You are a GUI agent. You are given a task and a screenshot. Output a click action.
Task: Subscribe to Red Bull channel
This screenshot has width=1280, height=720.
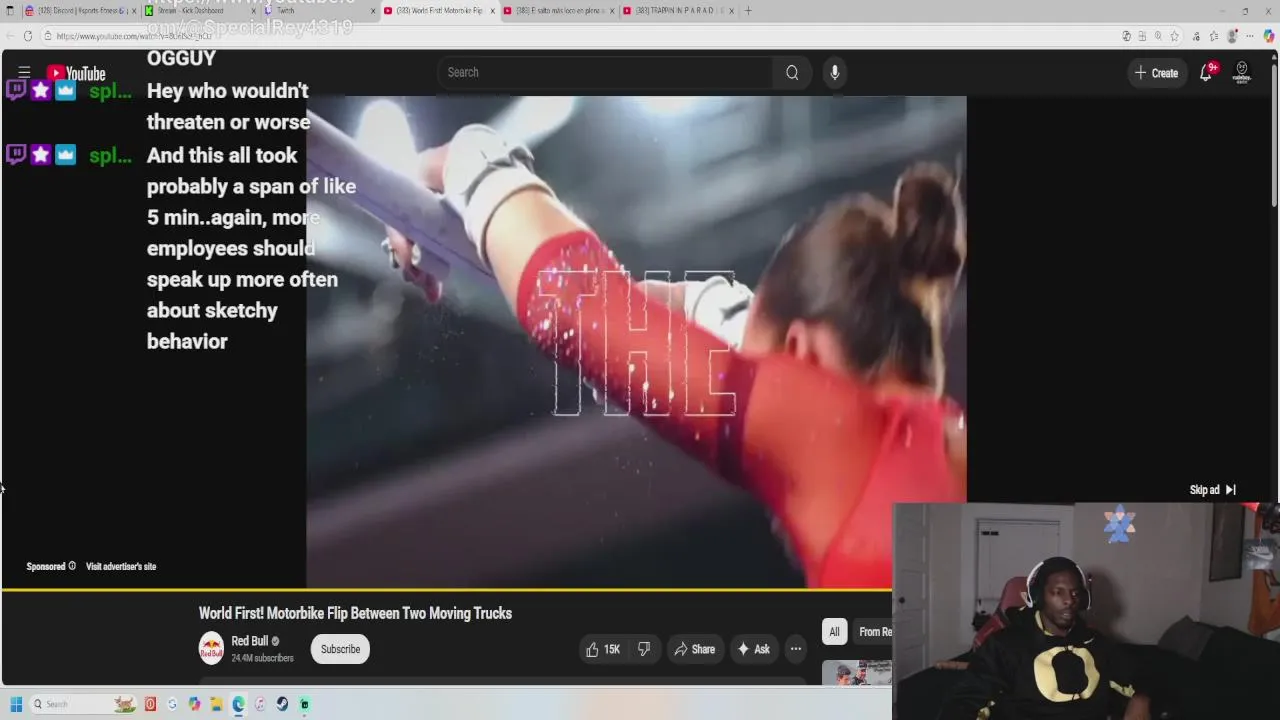coord(340,649)
